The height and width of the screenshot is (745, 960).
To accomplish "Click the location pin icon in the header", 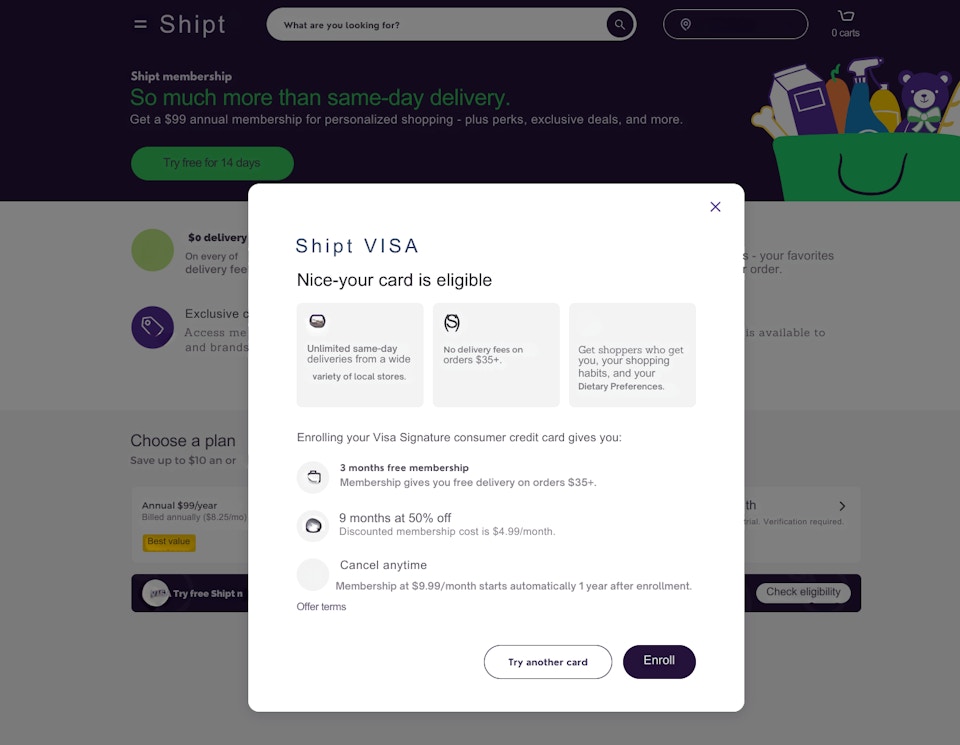I will click(x=686, y=24).
